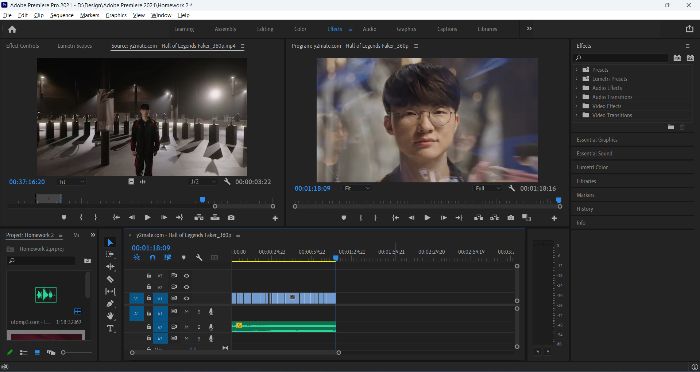The image size is (700, 372).
Task: Open the Sequence menu
Action: point(62,15)
